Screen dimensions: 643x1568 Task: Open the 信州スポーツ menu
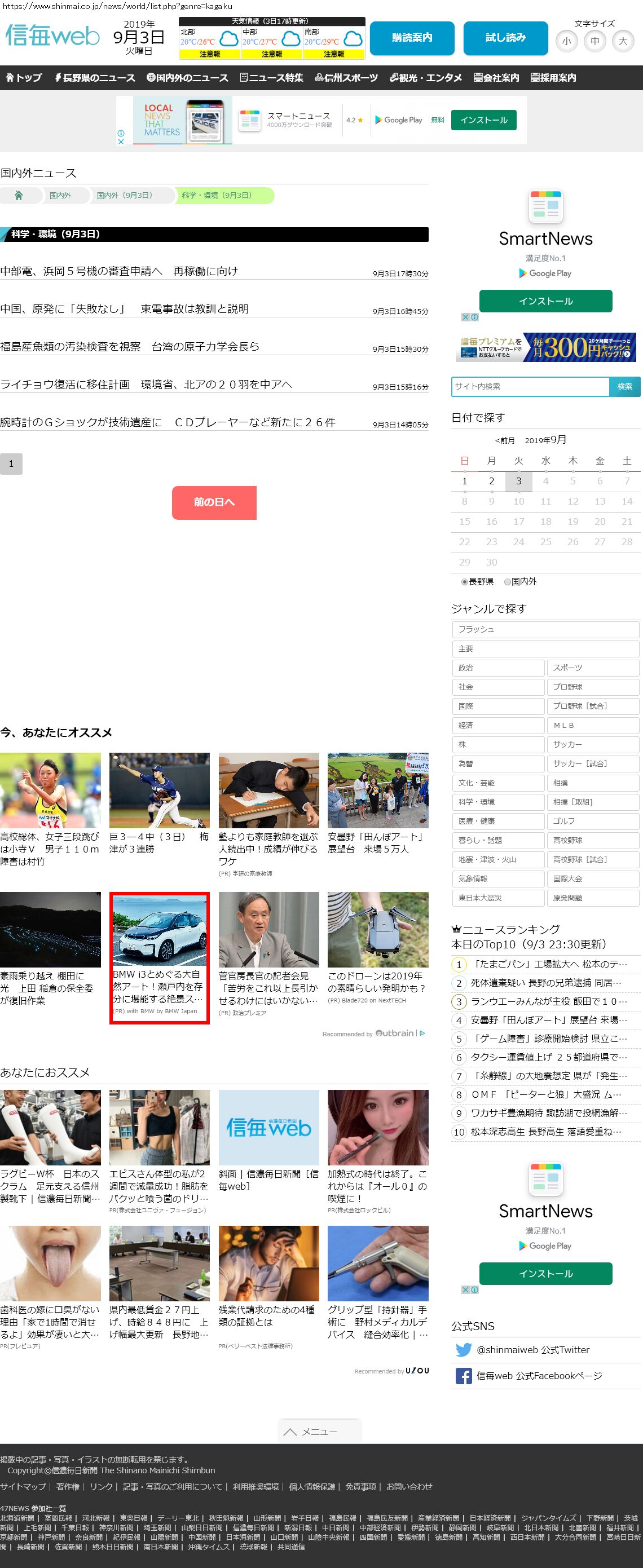(346, 77)
